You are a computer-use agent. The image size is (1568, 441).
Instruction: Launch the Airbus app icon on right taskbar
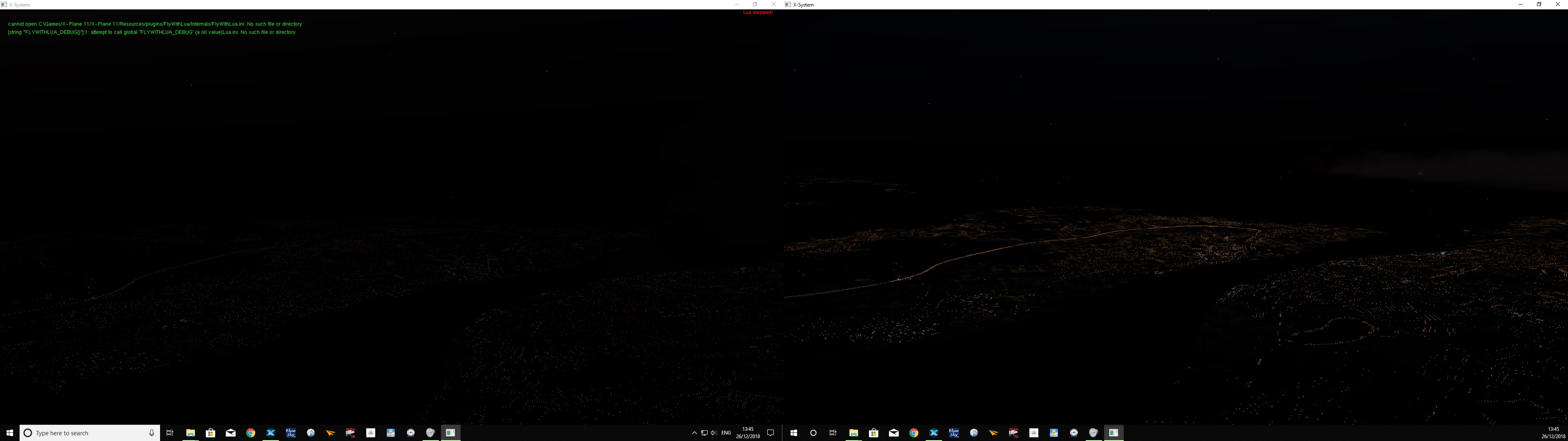1013,432
